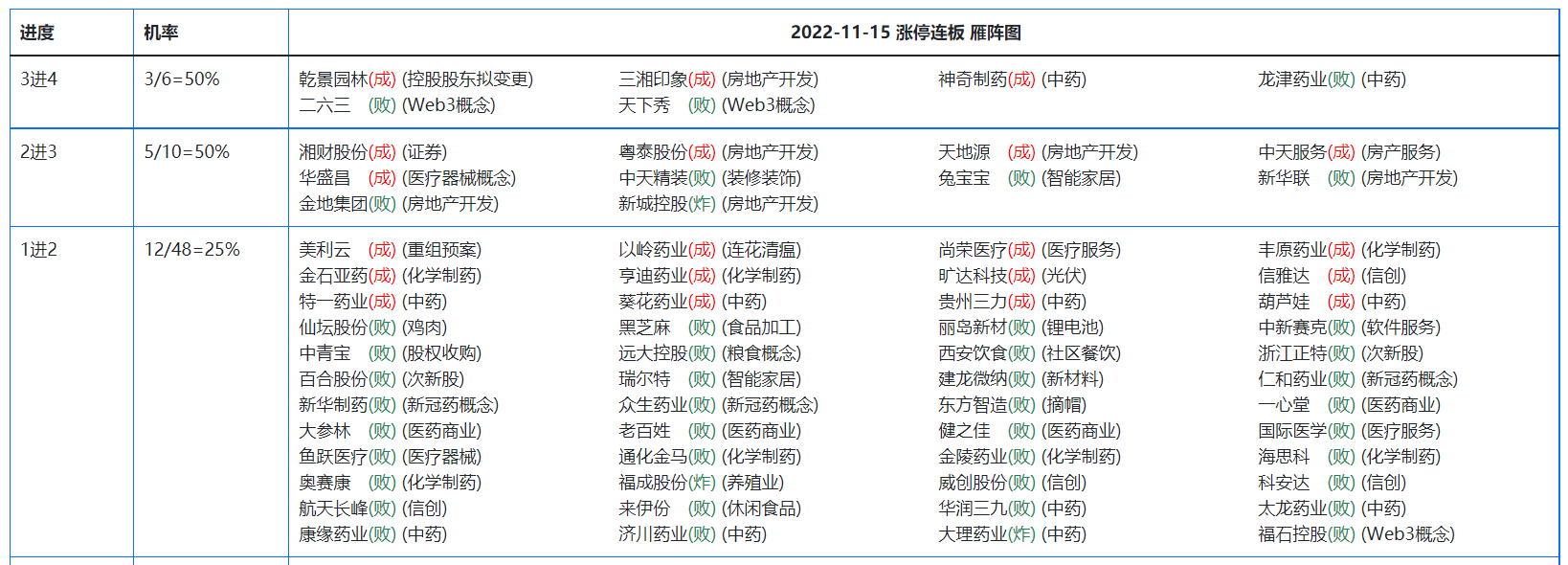Image resolution: width=1568 pixels, height=565 pixels.
Task: Click the 机率 column header
Action: click(x=161, y=33)
